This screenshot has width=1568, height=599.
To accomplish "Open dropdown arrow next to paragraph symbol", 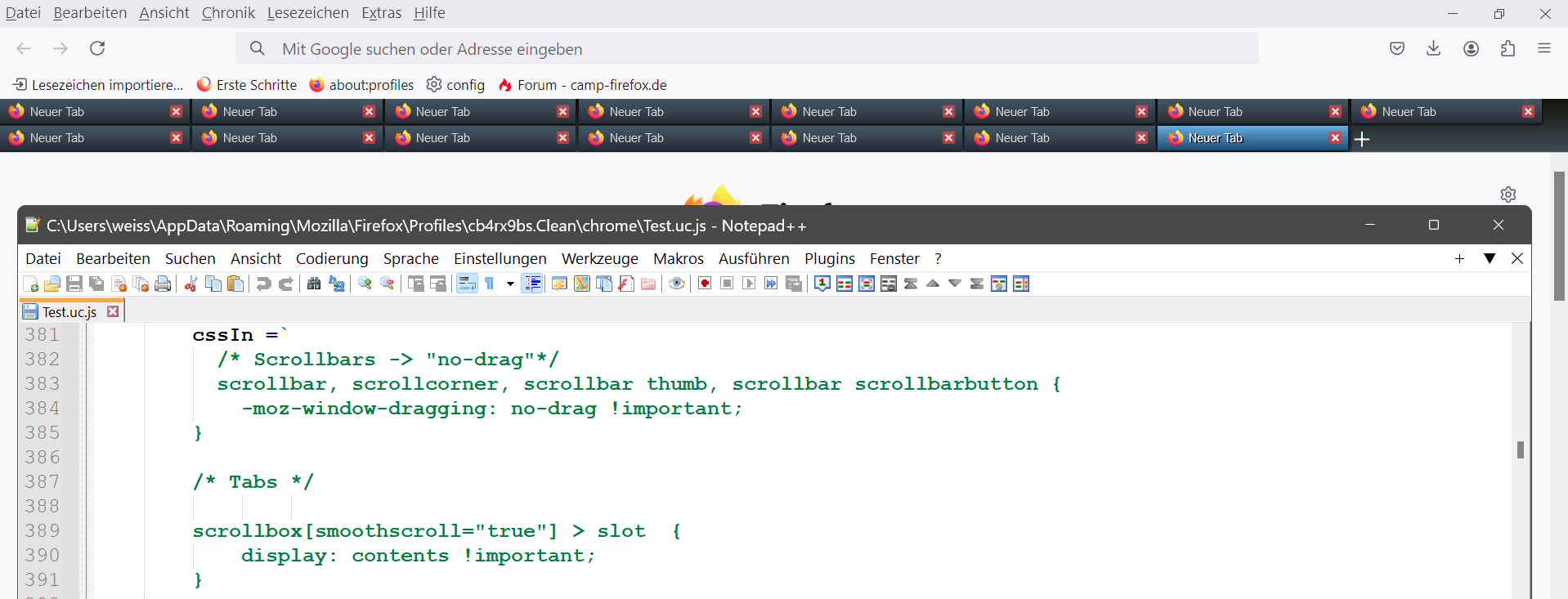I will pos(510,284).
